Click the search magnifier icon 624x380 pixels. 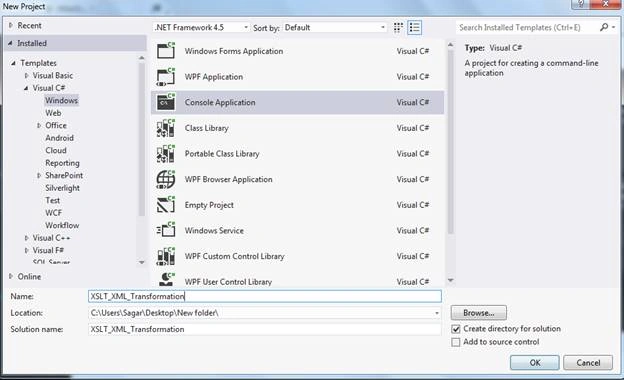tap(604, 27)
